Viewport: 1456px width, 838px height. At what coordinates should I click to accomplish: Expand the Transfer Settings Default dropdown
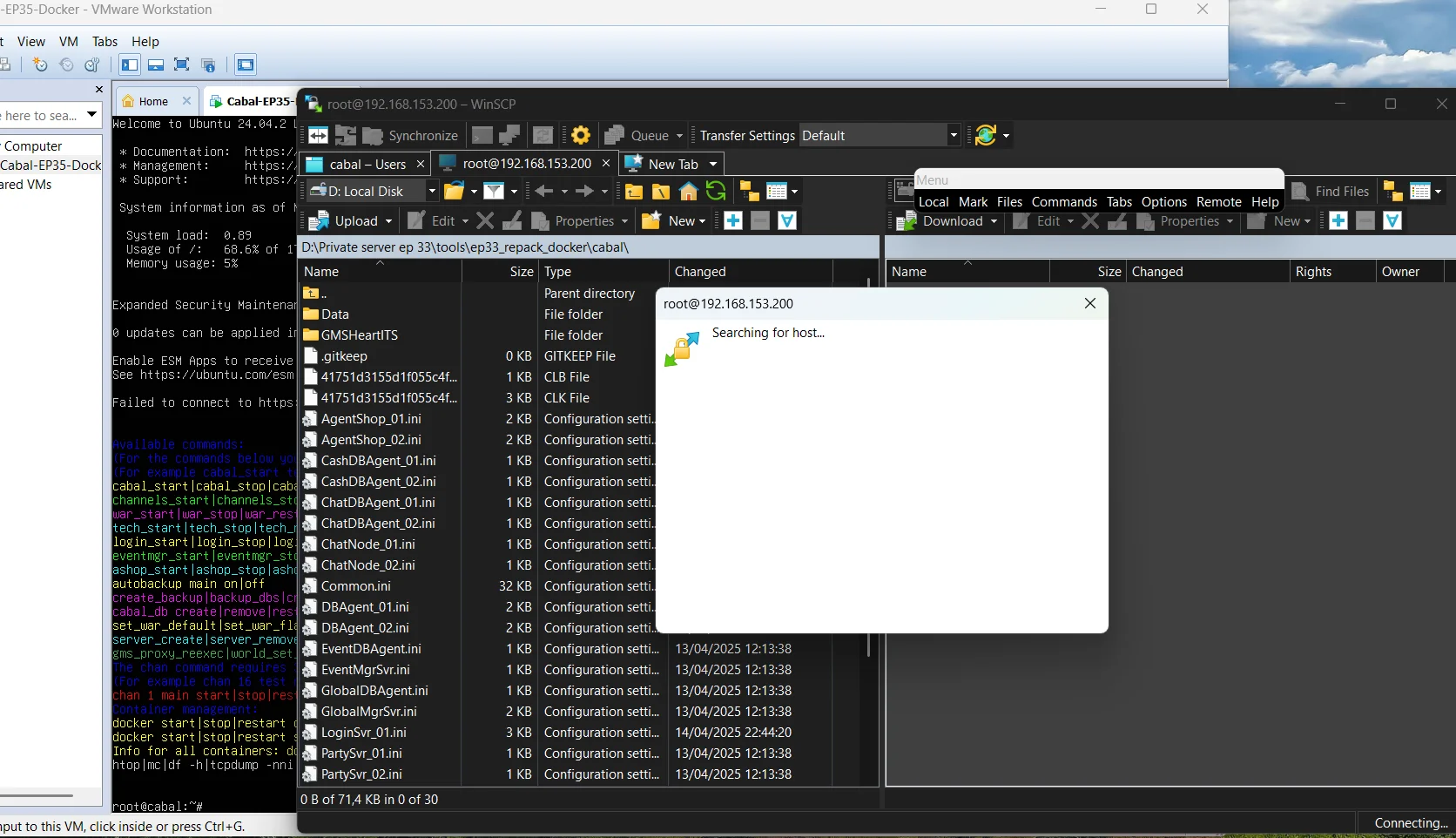pos(954,135)
